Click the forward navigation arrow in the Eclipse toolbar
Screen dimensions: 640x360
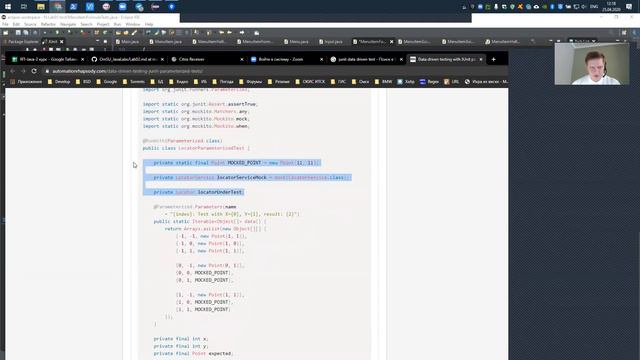[242, 33]
